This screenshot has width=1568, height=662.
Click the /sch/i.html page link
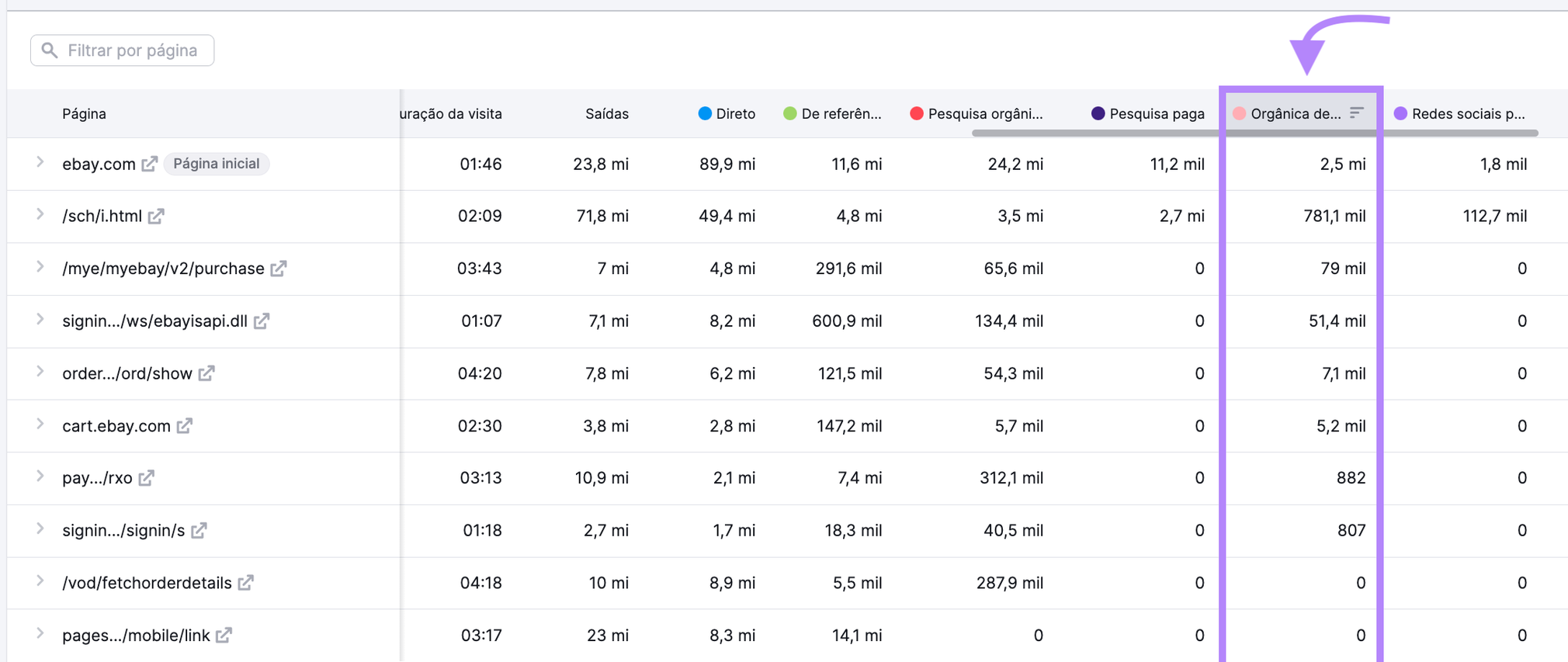(102, 216)
